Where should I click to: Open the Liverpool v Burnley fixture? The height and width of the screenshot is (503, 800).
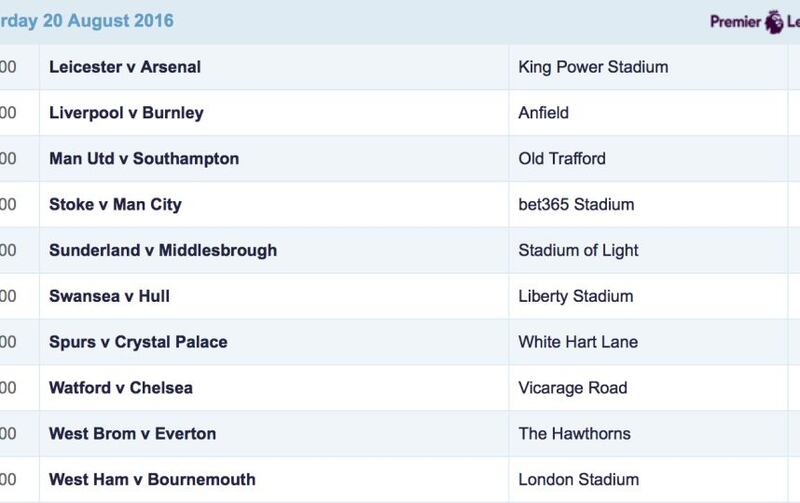click(x=126, y=113)
